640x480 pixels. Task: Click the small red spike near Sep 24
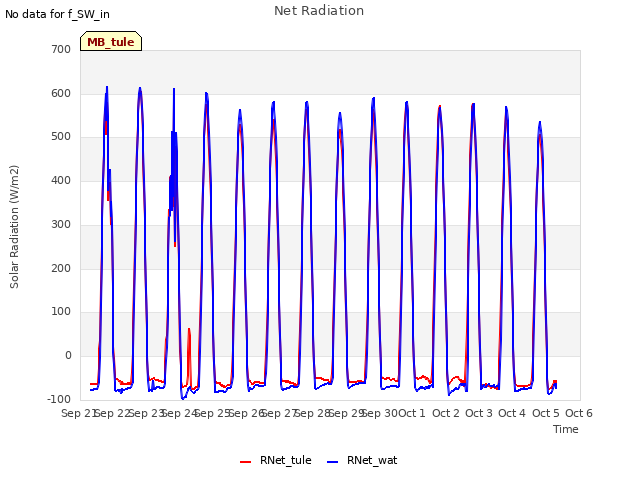click(189, 355)
